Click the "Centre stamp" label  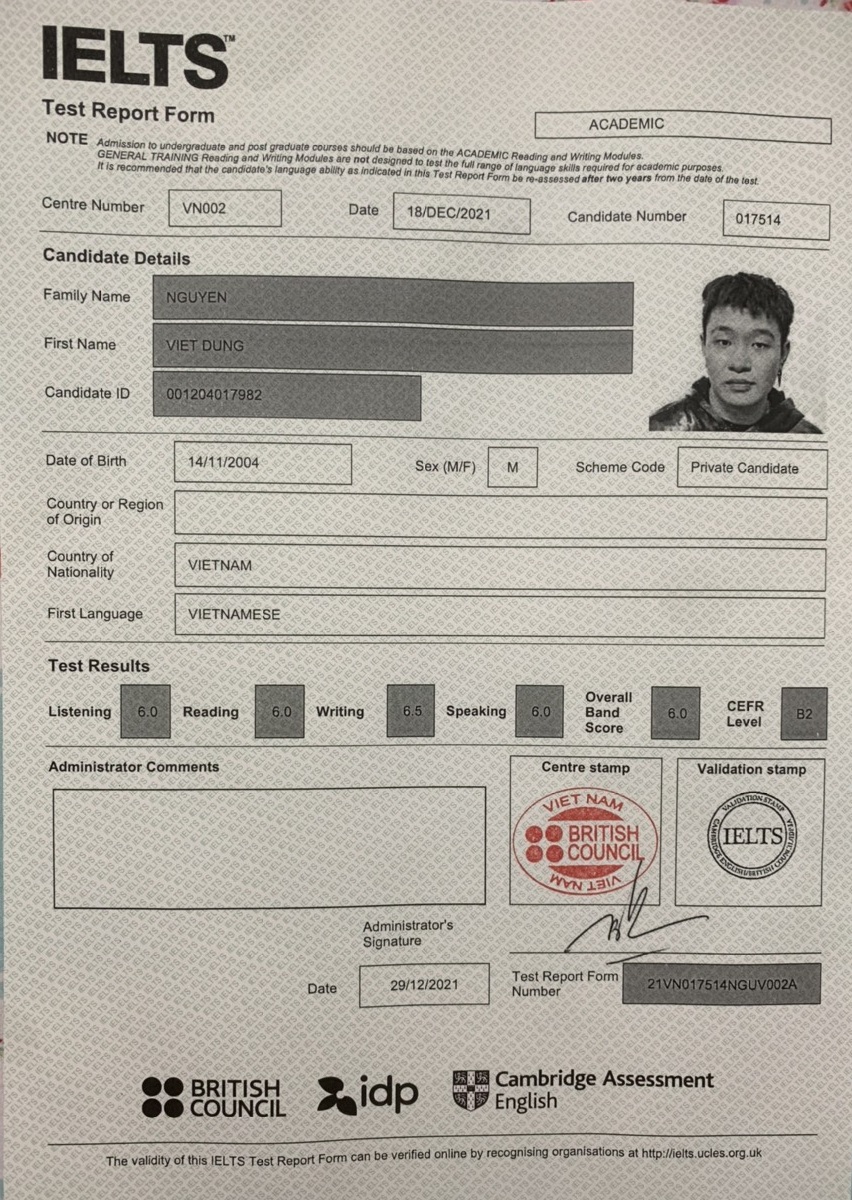(586, 767)
